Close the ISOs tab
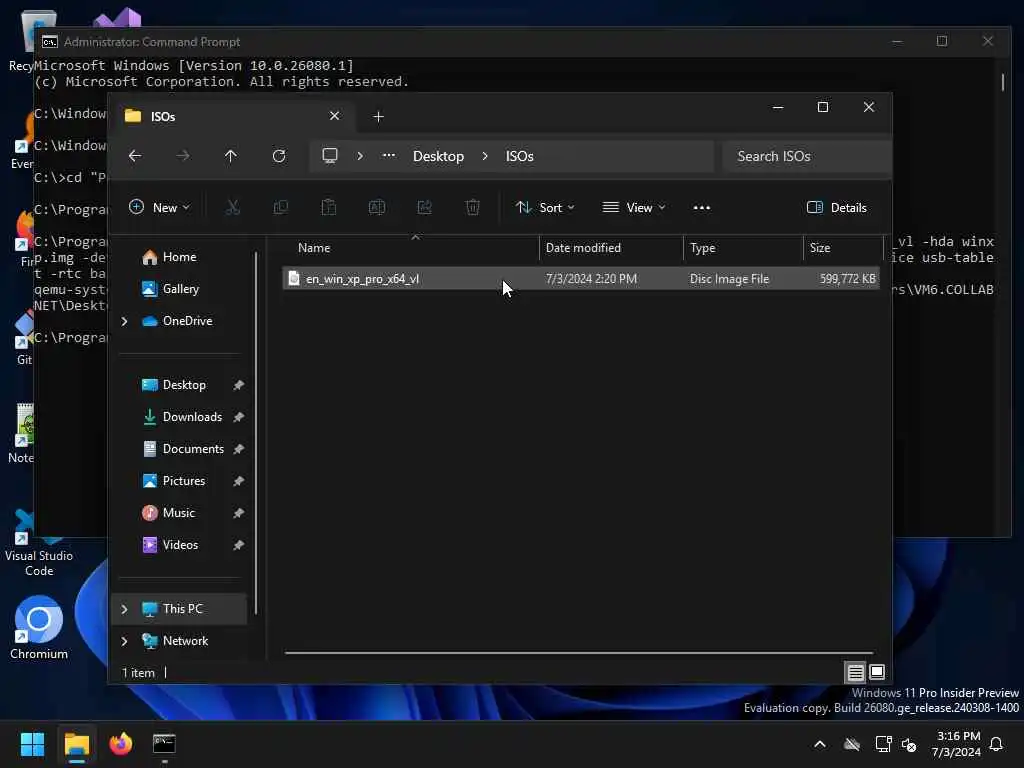This screenshot has width=1024, height=768. (x=334, y=116)
